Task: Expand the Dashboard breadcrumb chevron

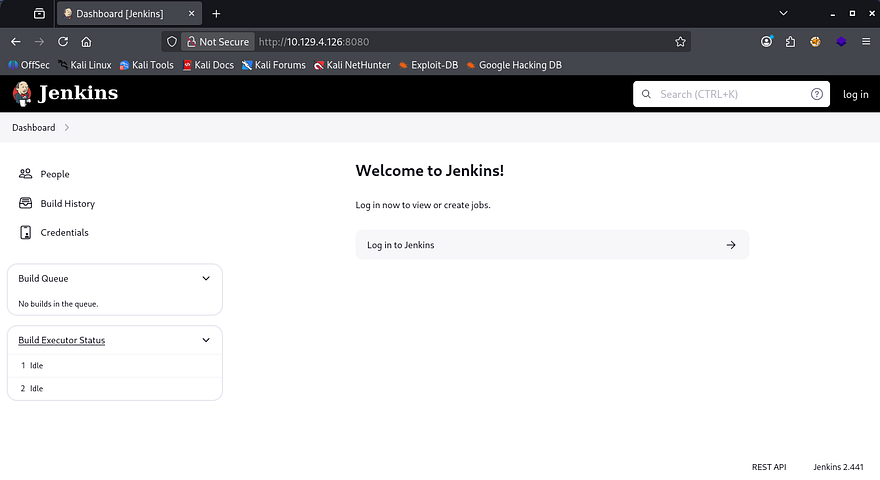Action: [67, 128]
